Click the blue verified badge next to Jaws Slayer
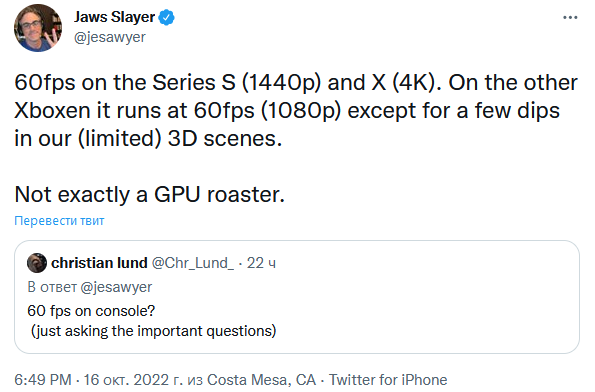This screenshot has width=595, height=392. [x=167, y=18]
